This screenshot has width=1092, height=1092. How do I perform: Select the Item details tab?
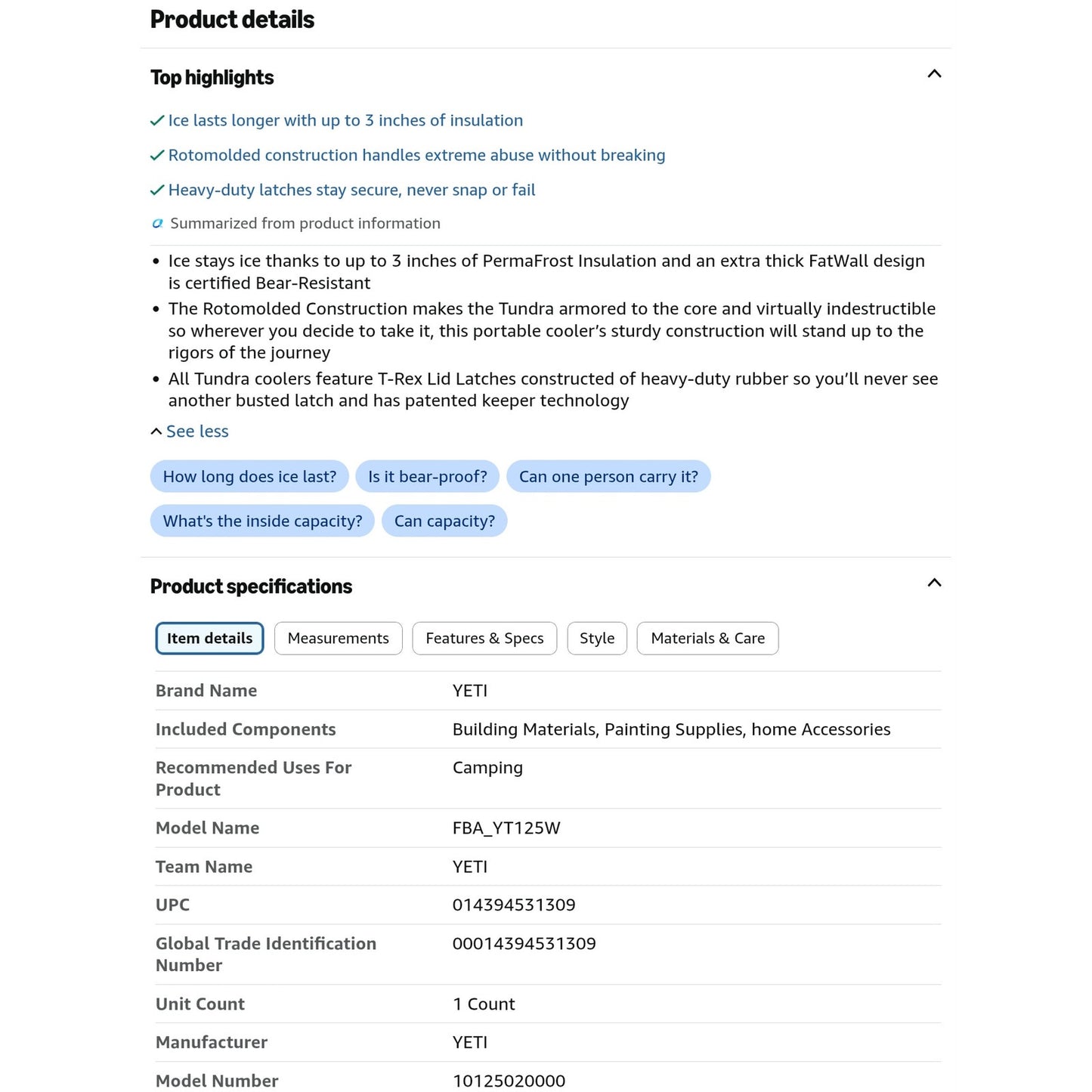click(x=209, y=639)
